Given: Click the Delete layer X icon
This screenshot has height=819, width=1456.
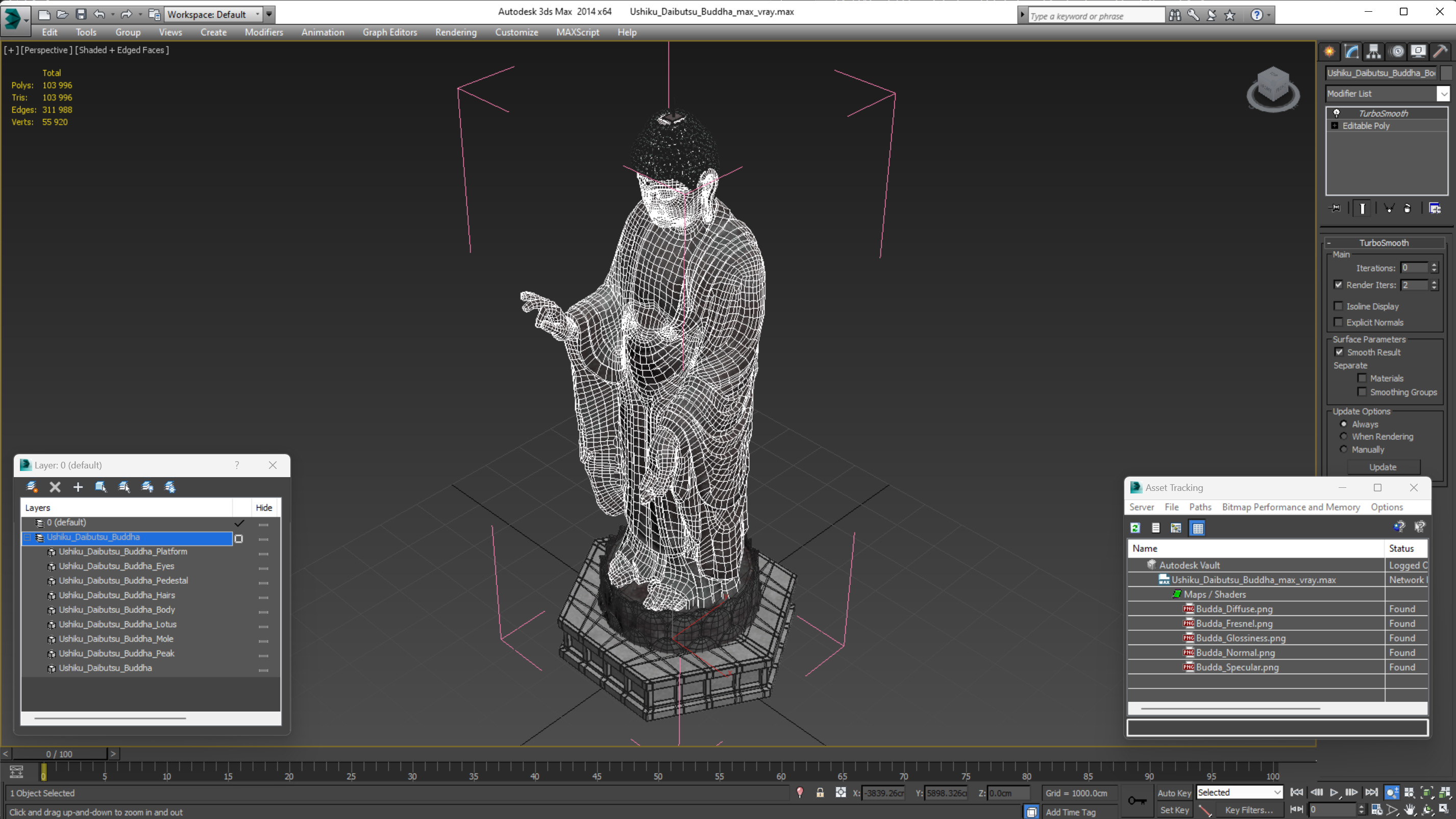Looking at the screenshot, I should pyautogui.click(x=55, y=487).
